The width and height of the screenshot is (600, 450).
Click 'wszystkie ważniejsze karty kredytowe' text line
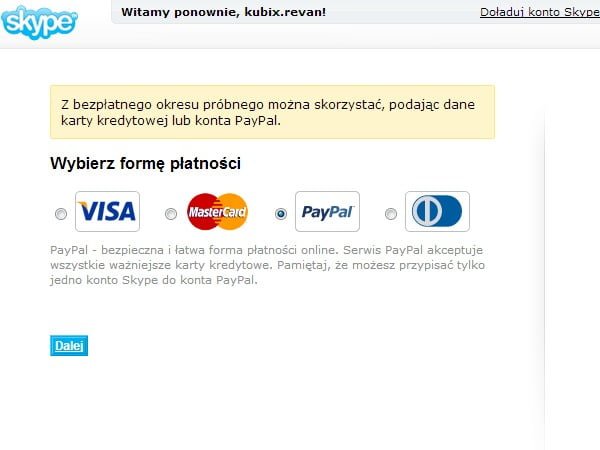point(161,265)
